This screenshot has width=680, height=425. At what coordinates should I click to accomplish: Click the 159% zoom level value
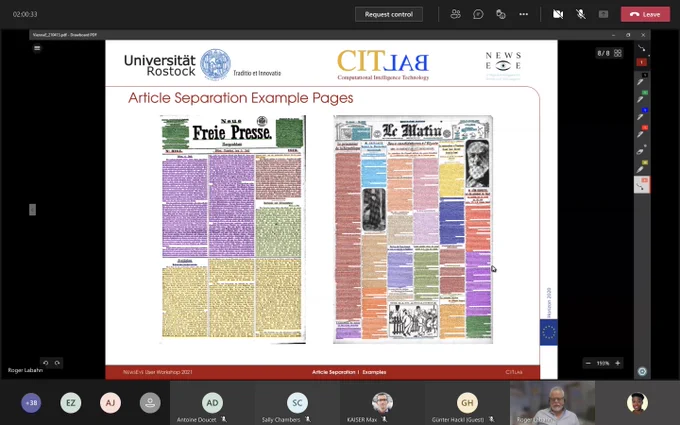[x=603, y=363]
